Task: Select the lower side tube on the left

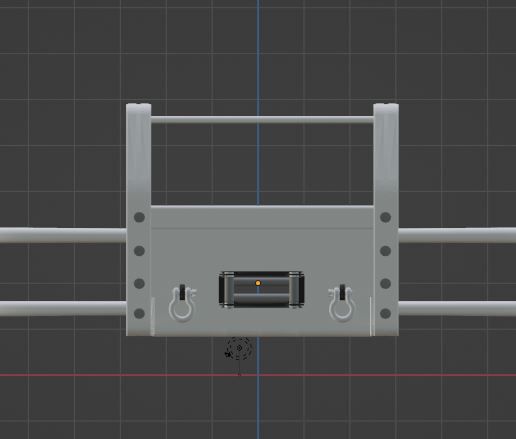Action: [63, 308]
